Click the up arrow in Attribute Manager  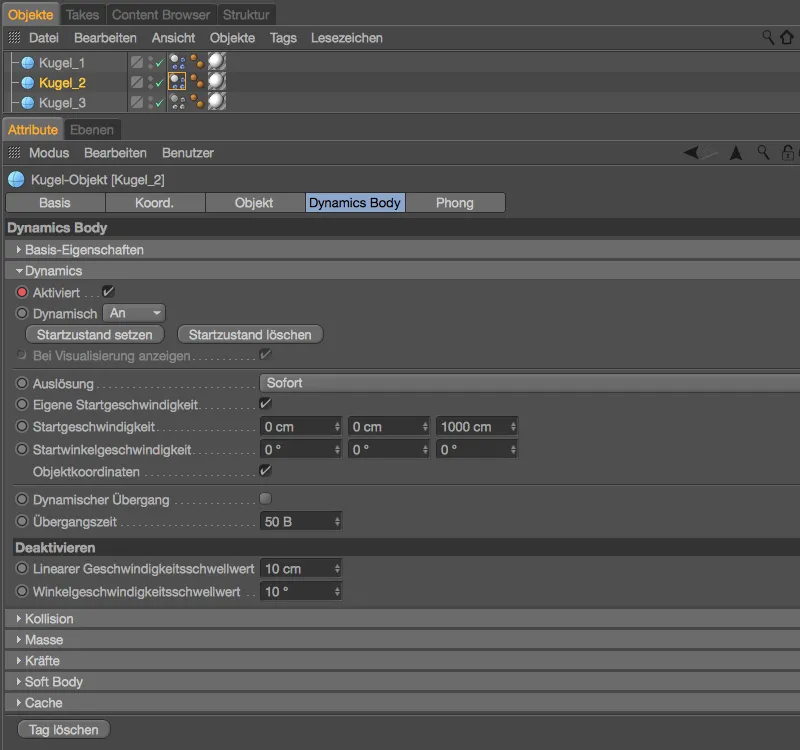736,153
